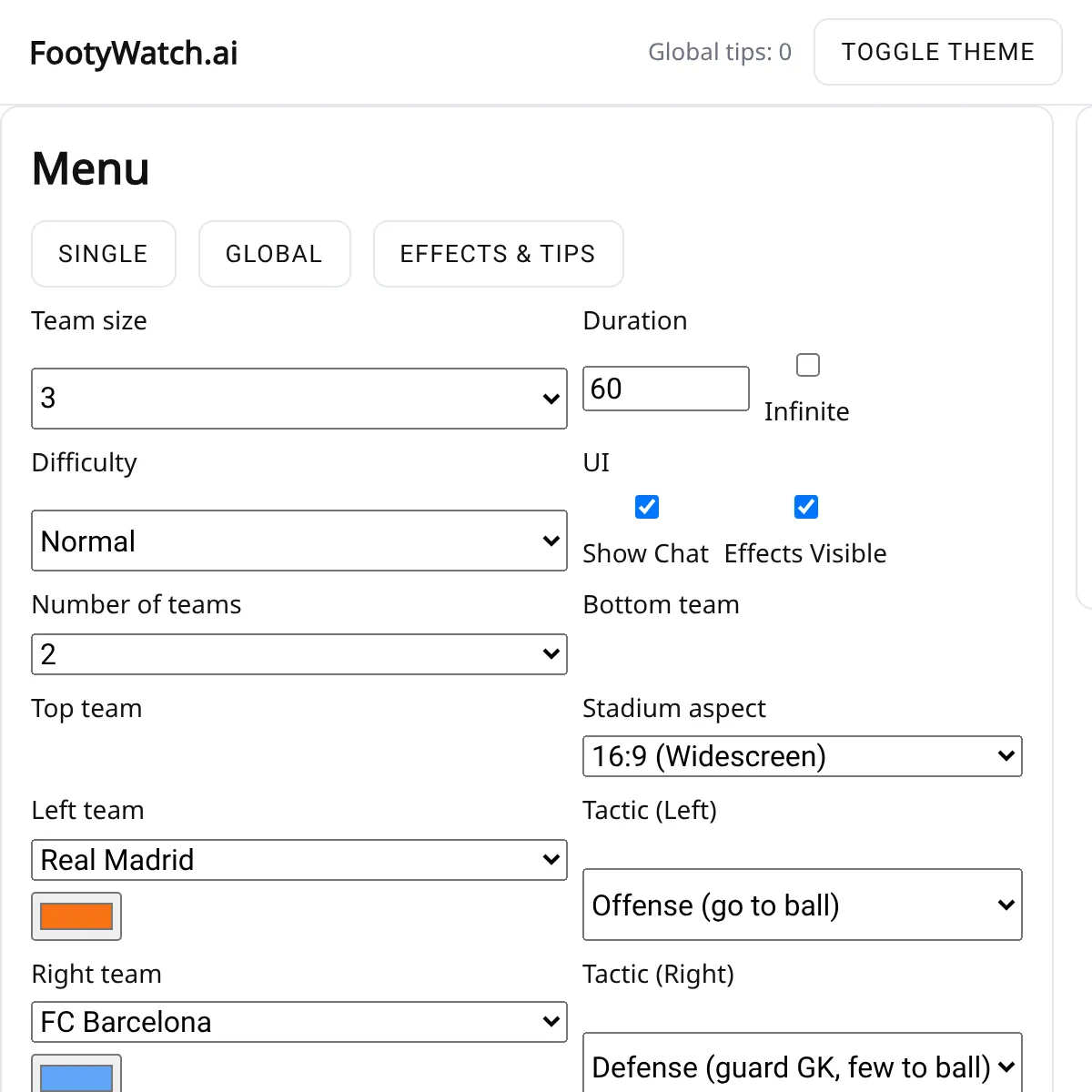Change the Left team from Real Madrid
Image resolution: width=1092 pixels, height=1092 pixels.
298,860
